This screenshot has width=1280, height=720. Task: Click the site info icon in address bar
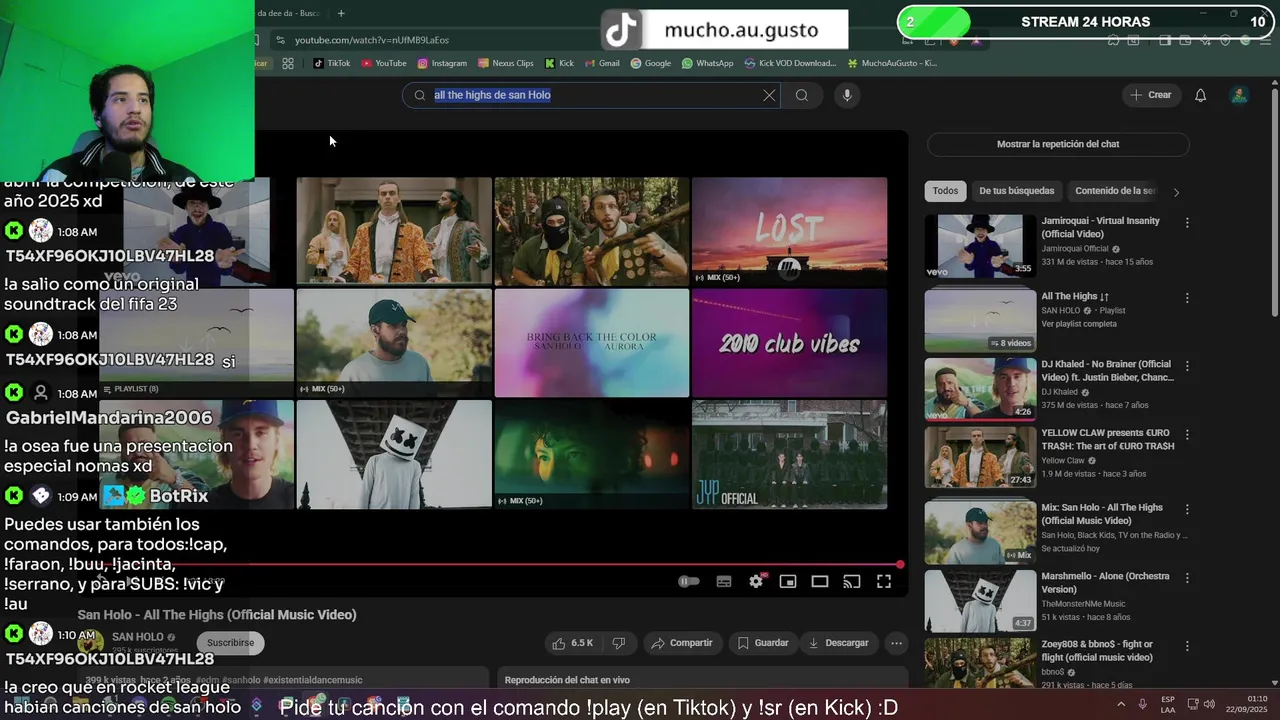click(x=281, y=40)
